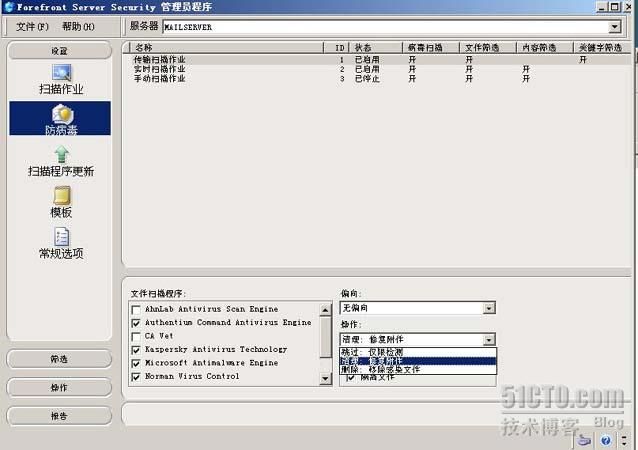
Task: Open the 操作 action dropdown arrow
Action: tap(489, 339)
